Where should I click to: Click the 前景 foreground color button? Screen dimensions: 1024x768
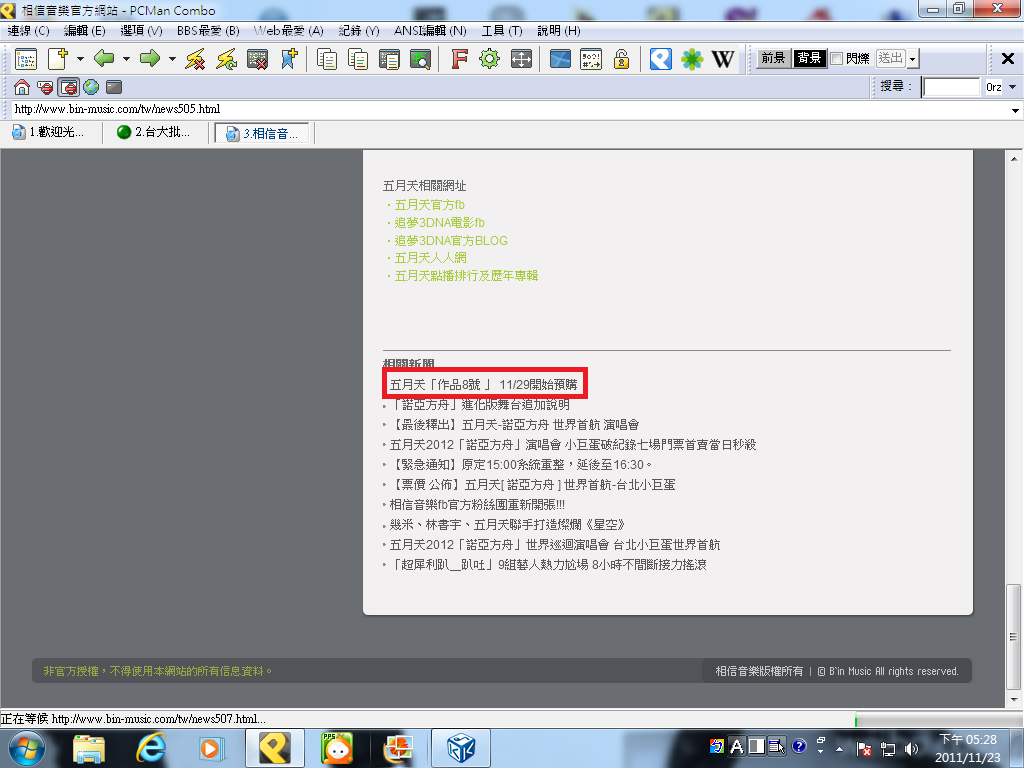pos(773,59)
